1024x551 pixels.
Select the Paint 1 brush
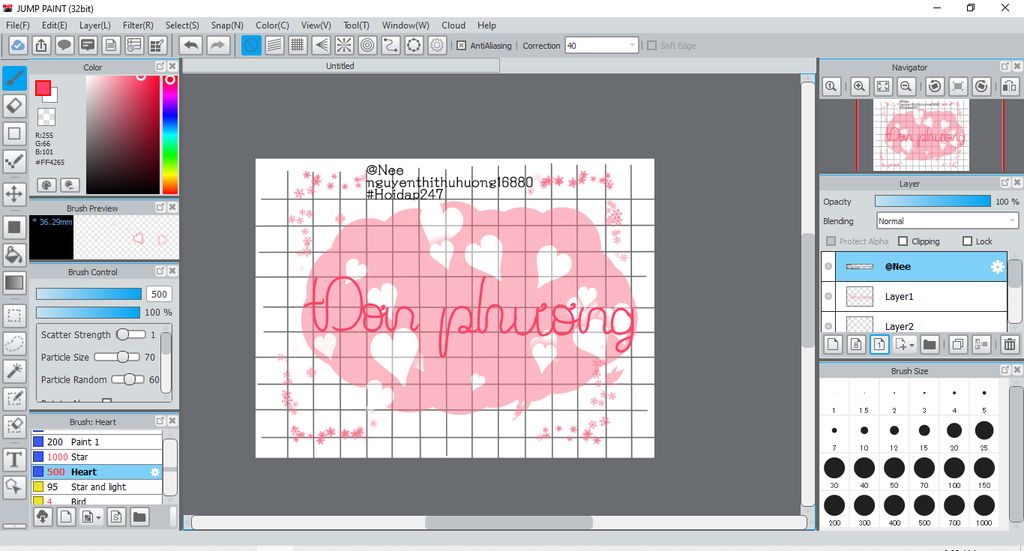tap(96, 442)
